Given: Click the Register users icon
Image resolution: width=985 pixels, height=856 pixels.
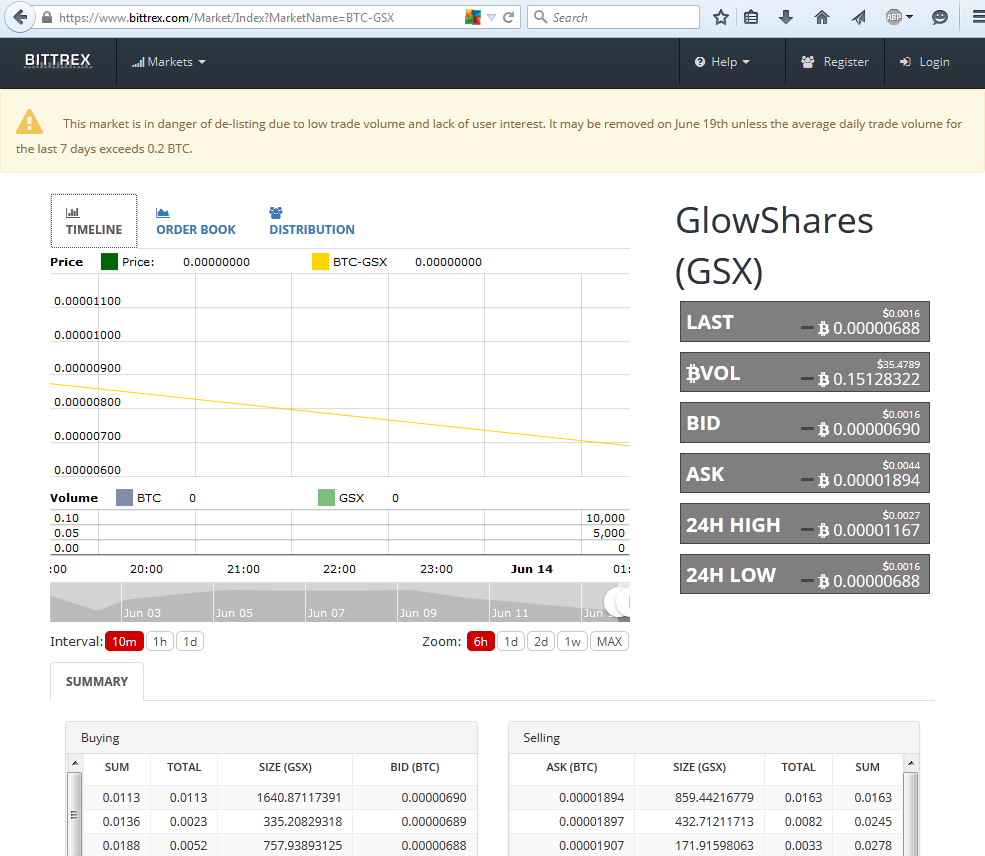Looking at the screenshot, I should pos(808,62).
